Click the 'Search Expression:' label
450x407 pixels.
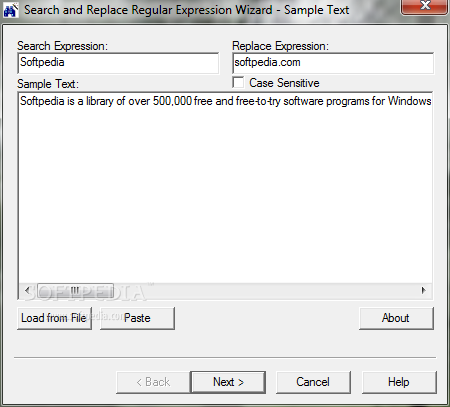(x=63, y=46)
